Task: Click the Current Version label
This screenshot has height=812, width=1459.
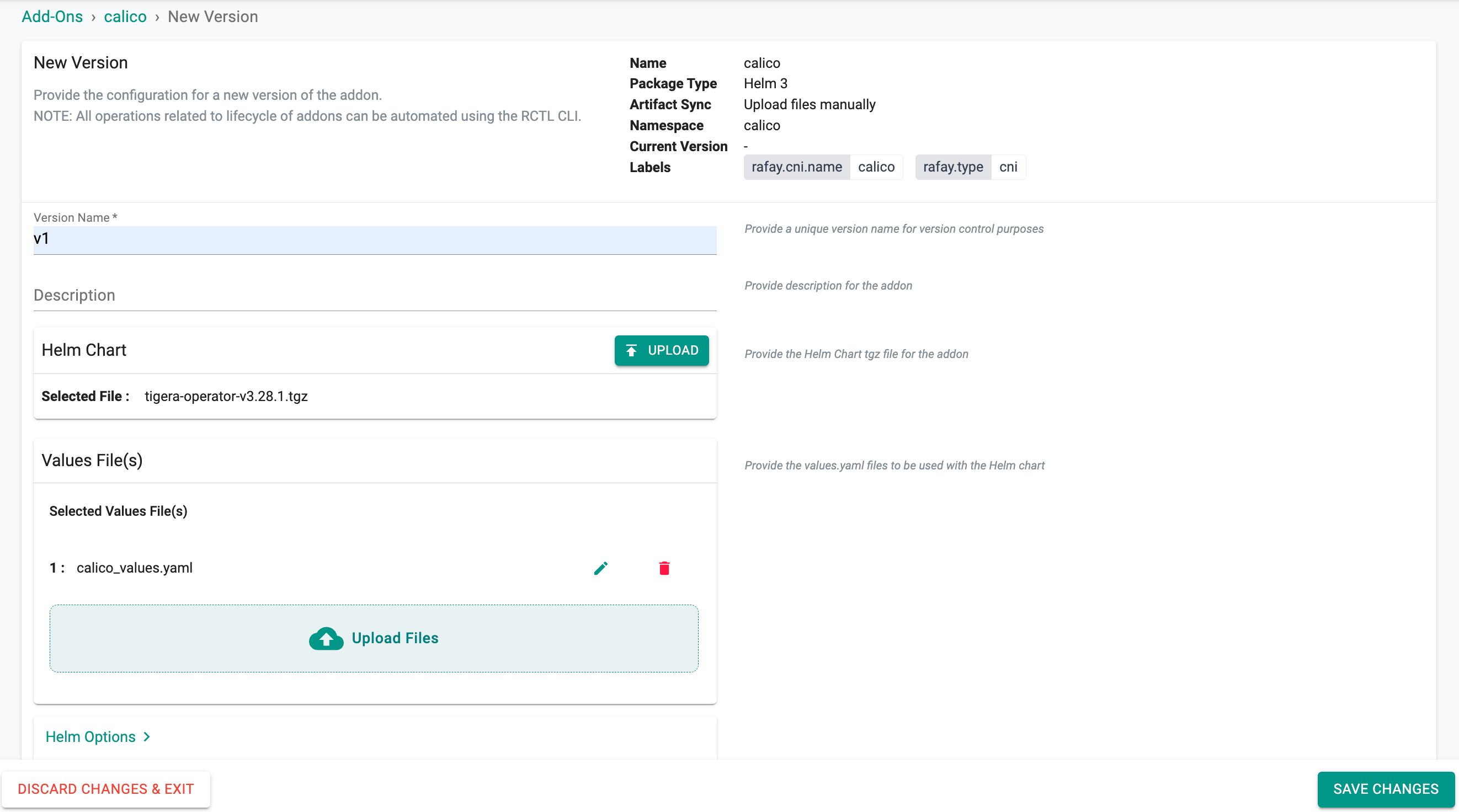Action: [678, 147]
